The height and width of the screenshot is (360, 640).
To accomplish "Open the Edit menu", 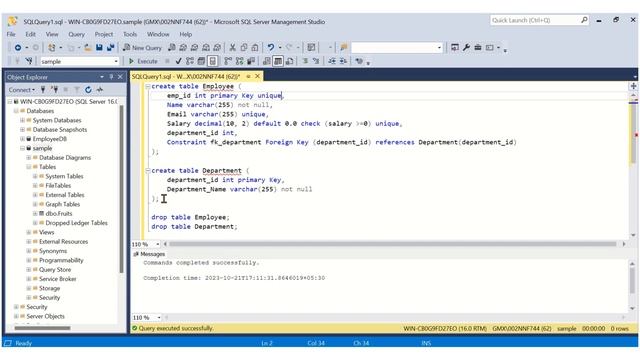I will coord(31,34).
